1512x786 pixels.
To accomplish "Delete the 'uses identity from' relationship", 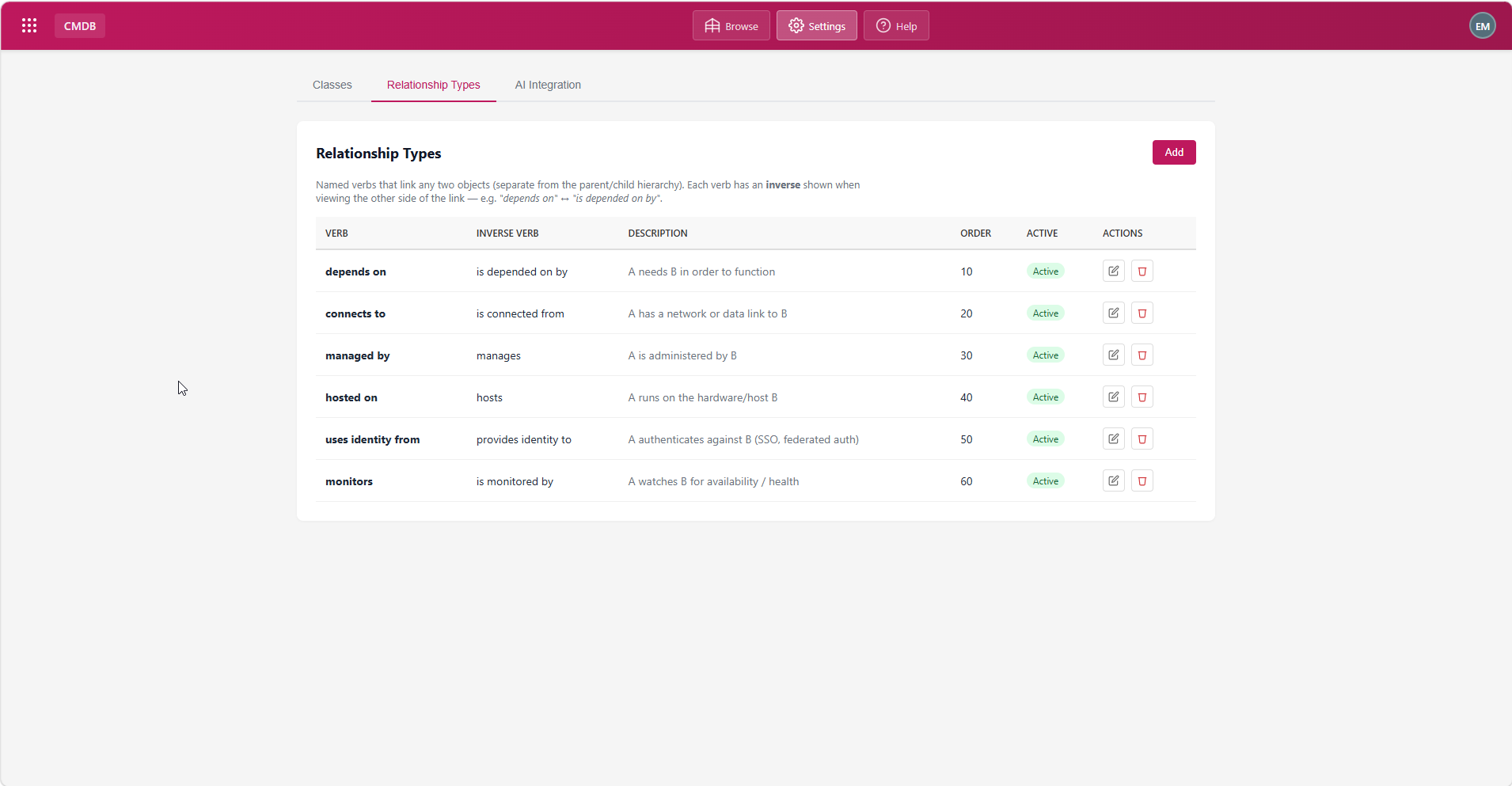I will click(x=1142, y=439).
